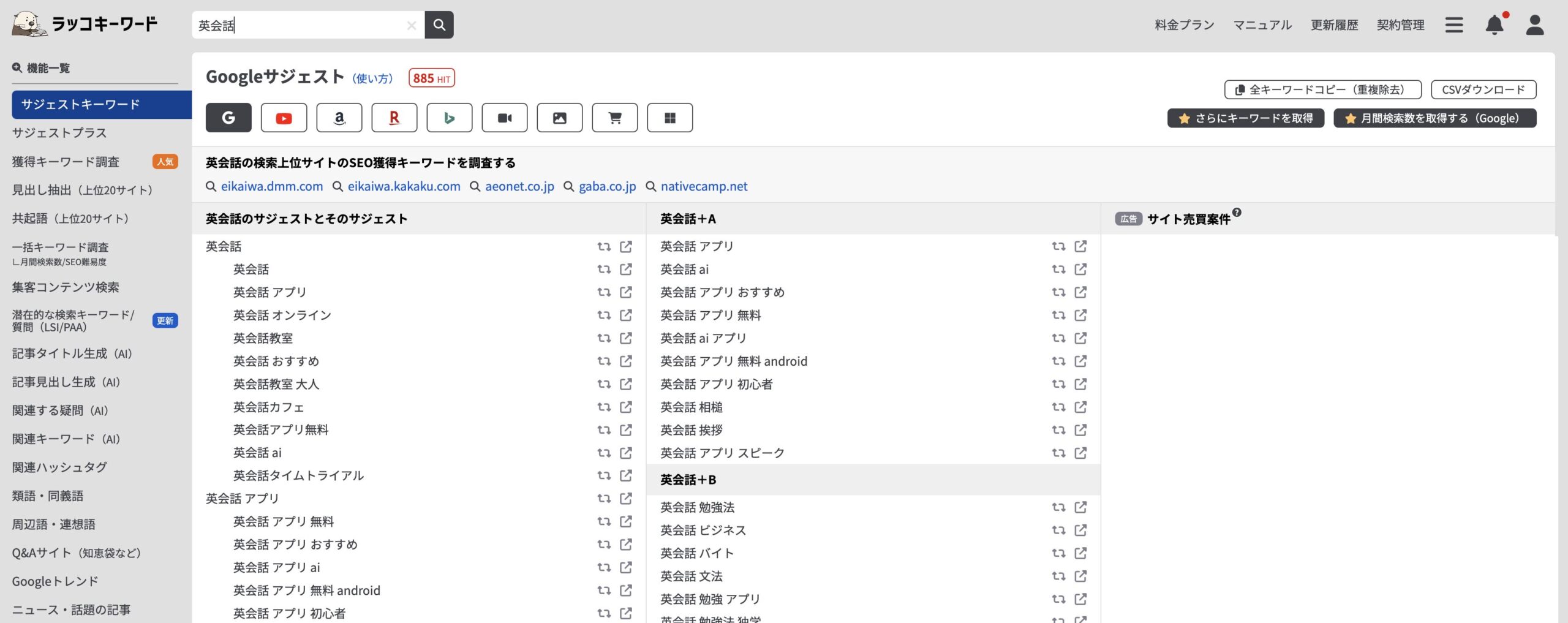This screenshot has width=1568, height=623.
Task: Switch to Rakuten suggest source
Action: coord(394,118)
